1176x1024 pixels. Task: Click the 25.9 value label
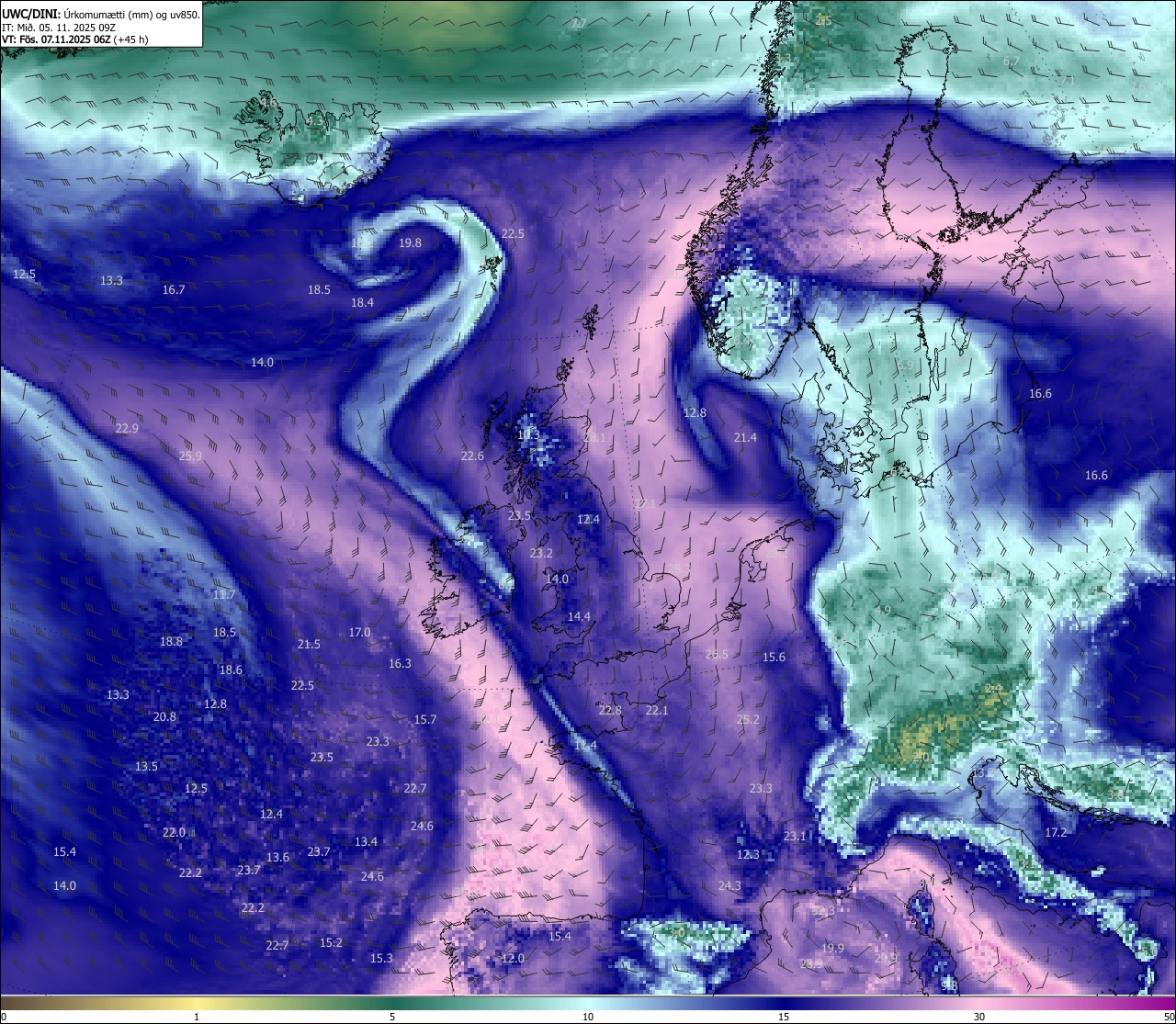(x=190, y=456)
